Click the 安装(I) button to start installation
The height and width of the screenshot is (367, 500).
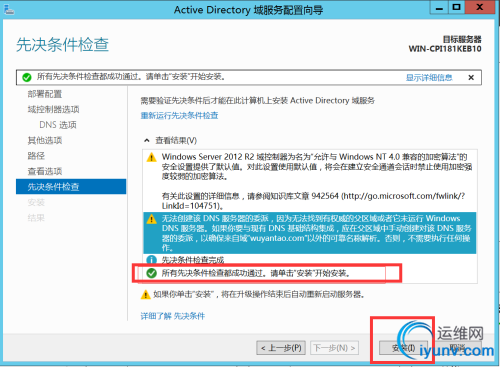pyautogui.click(x=403, y=348)
